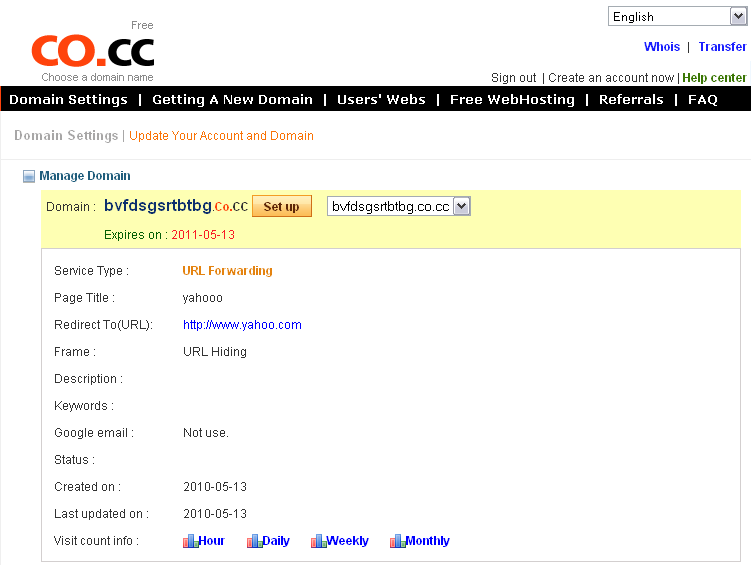Click the Not use. Google email value
751x565 pixels.
tap(206, 433)
